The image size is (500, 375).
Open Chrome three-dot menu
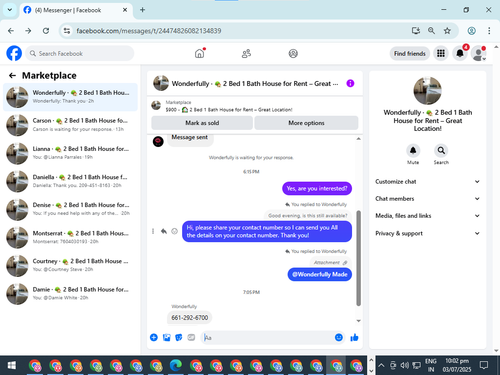(x=489, y=31)
